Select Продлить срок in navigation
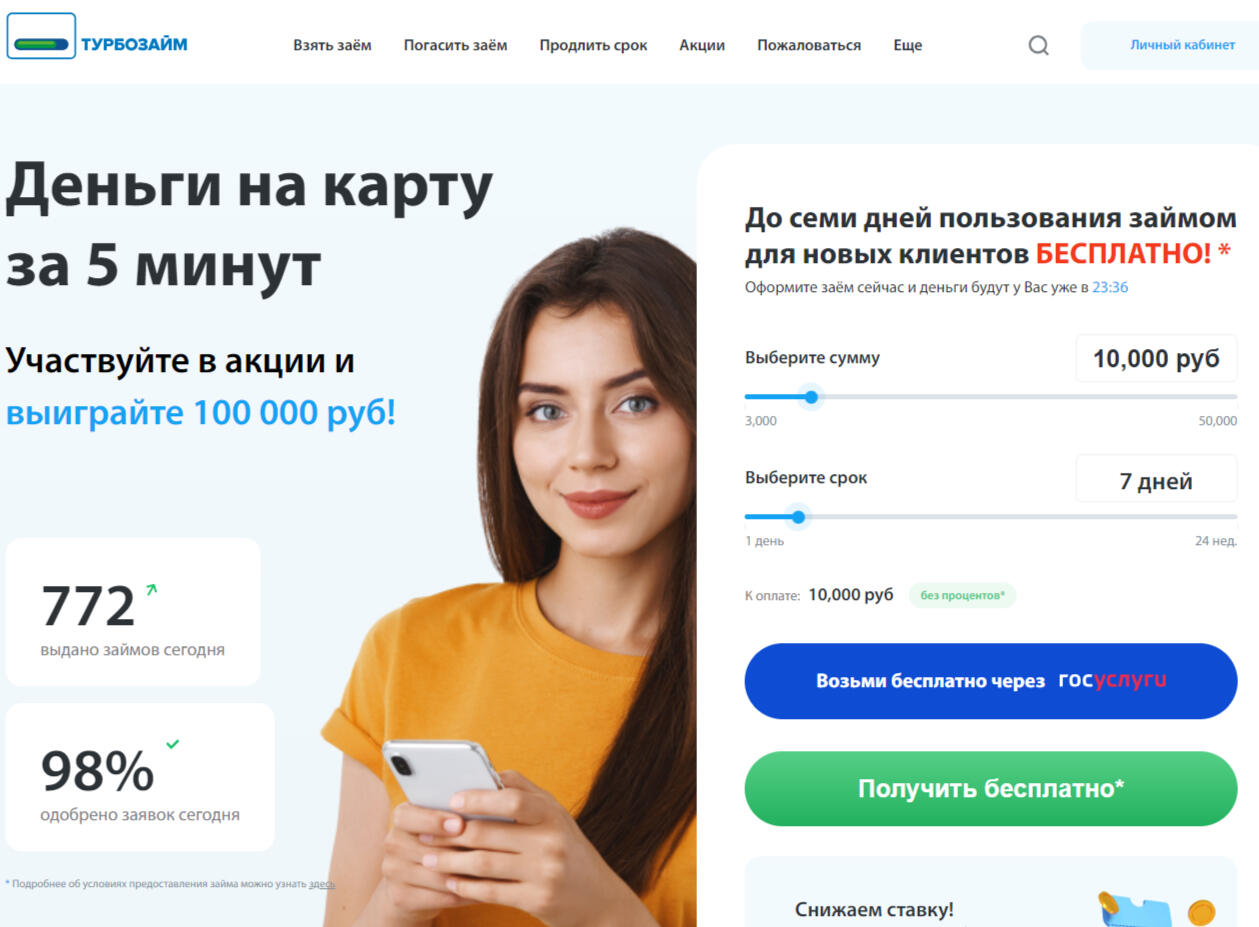Viewport: 1259px width, 927px height. [x=593, y=45]
